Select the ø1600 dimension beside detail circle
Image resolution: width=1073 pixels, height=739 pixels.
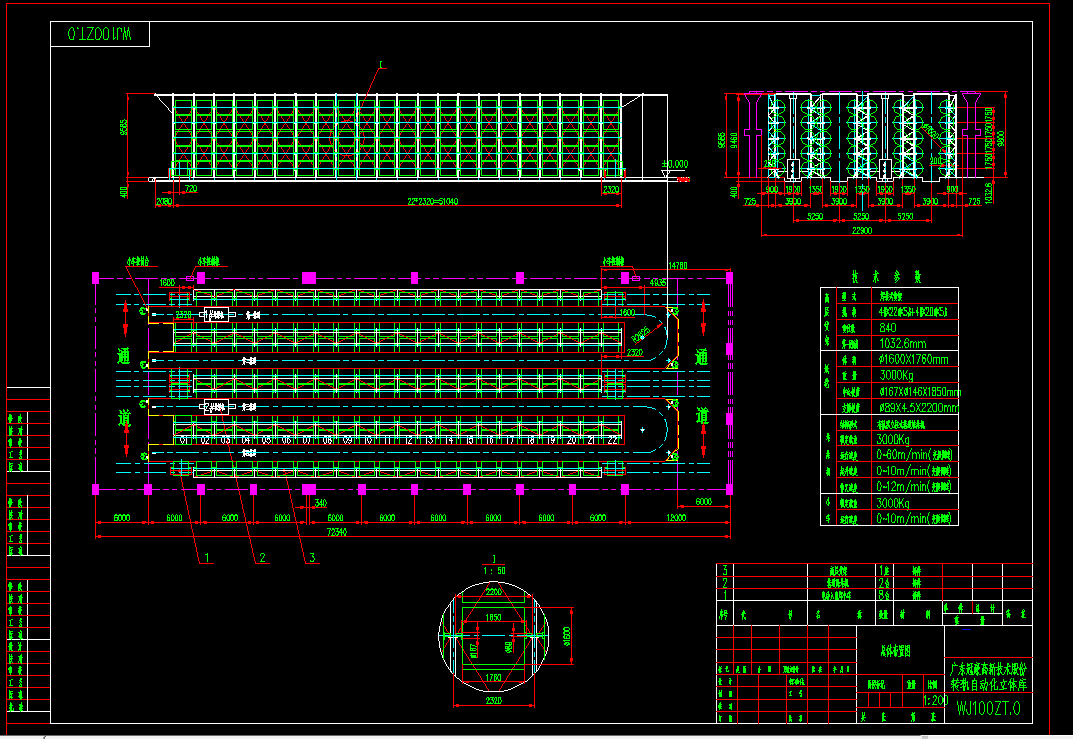[x=567, y=636]
